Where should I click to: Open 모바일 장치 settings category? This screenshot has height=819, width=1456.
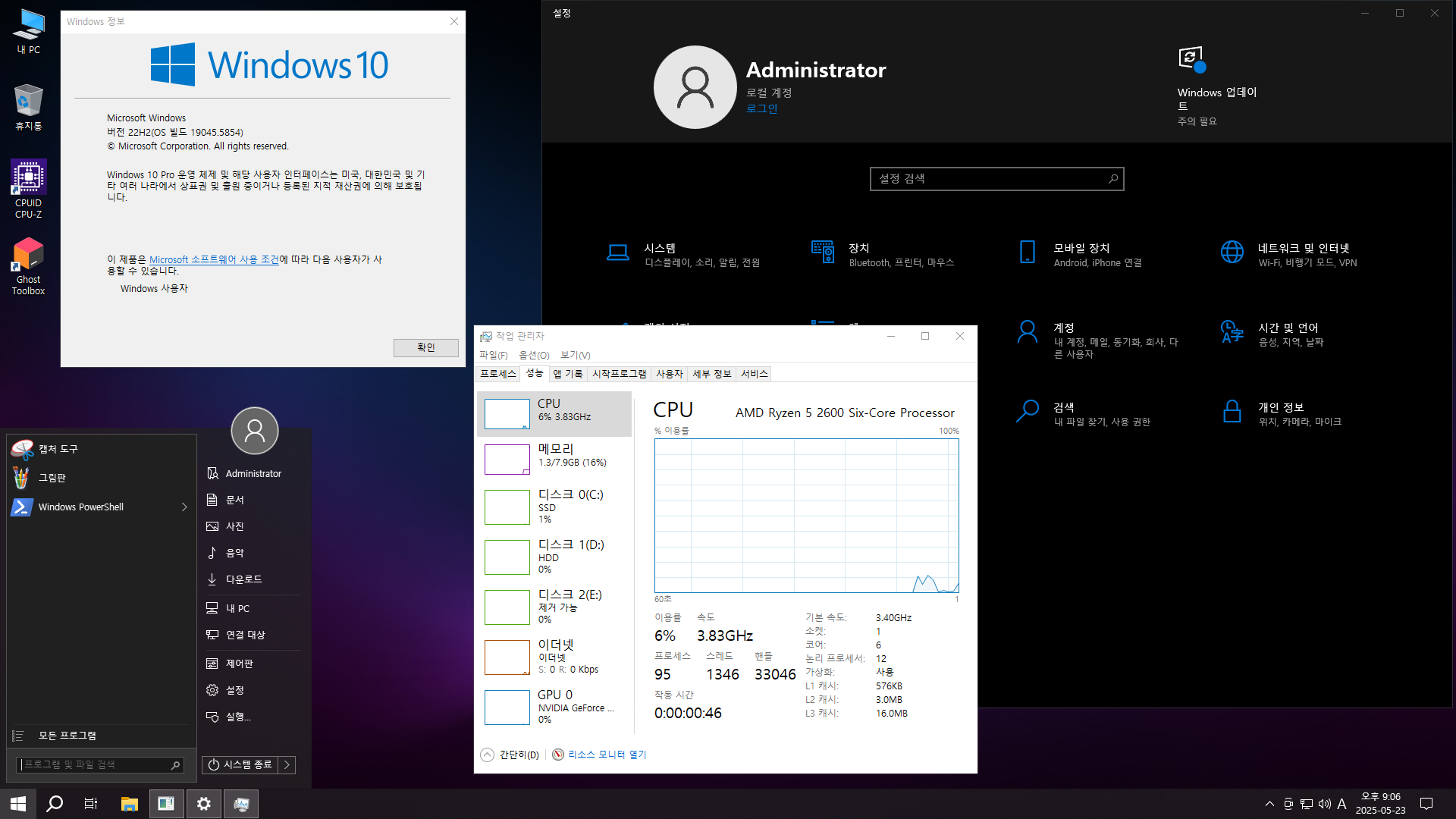[1080, 255]
